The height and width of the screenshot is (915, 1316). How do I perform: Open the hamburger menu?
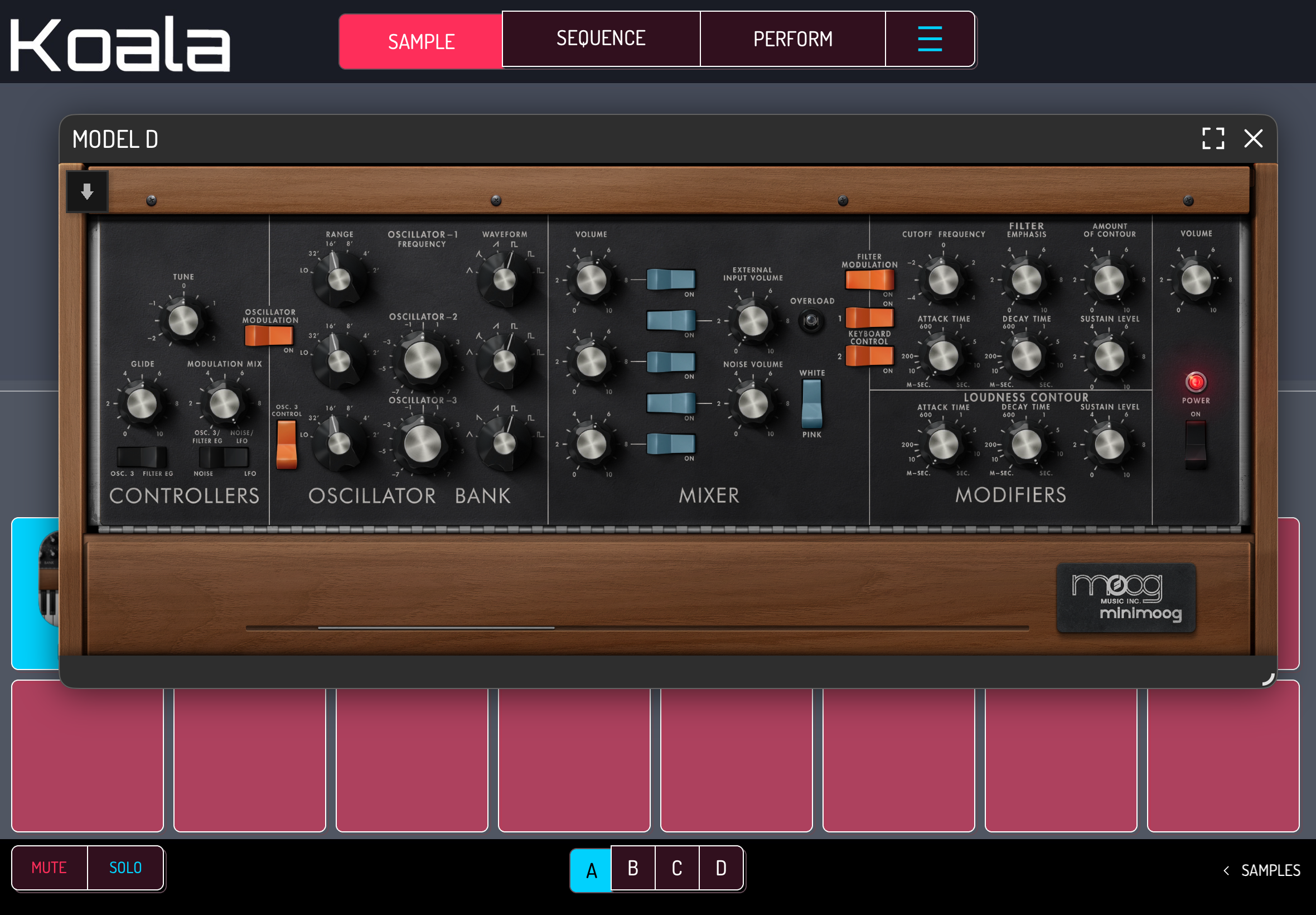[929, 38]
